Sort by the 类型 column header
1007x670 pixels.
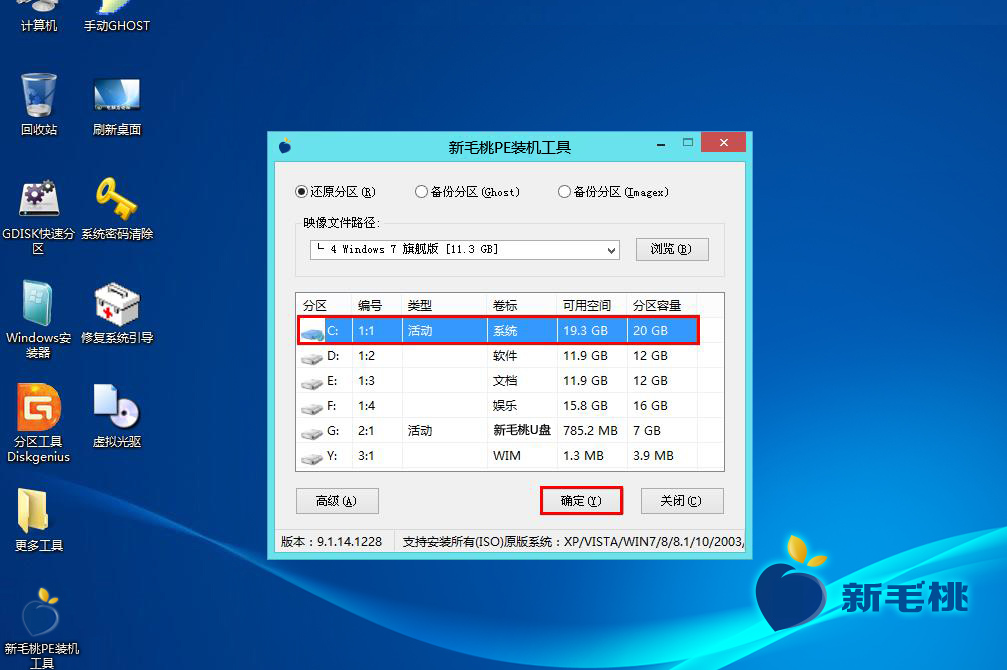coord(444,305)
